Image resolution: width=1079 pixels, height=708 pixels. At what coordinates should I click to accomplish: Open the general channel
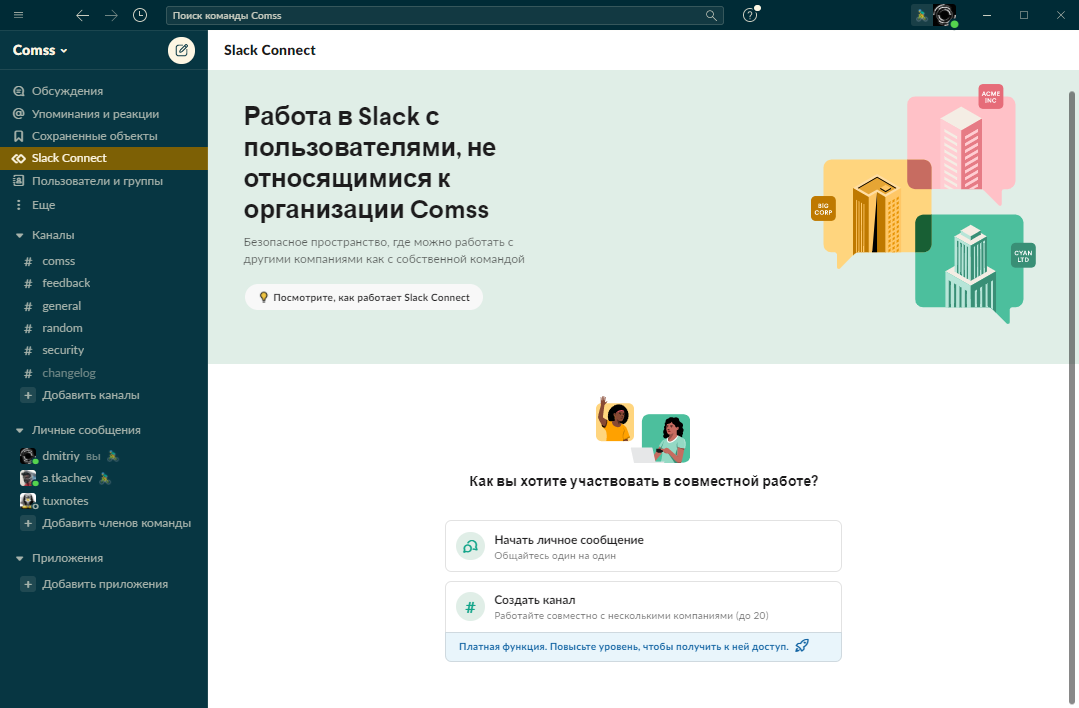pyautogui.click(x=61, y=306)
